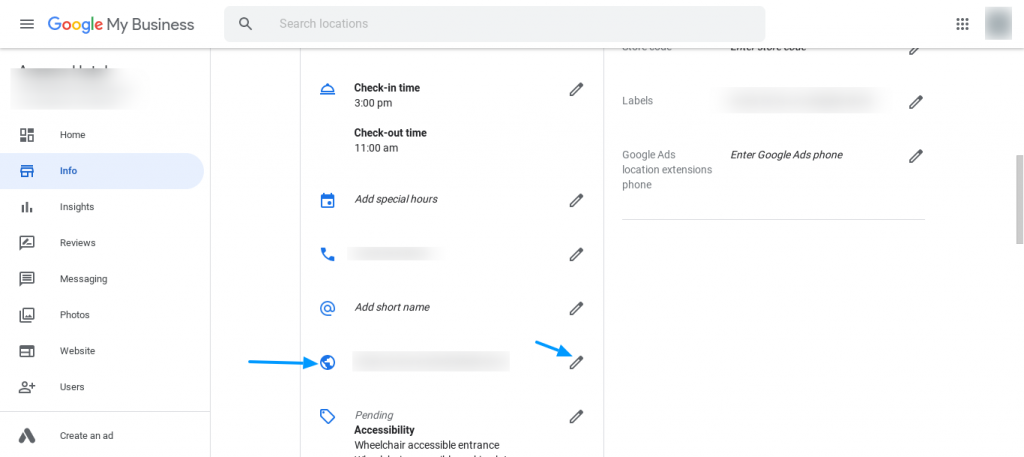The height and width of the screenshot is (457, 1024).
Task: Click the Check-out time heading
Action: pos(390,133)
